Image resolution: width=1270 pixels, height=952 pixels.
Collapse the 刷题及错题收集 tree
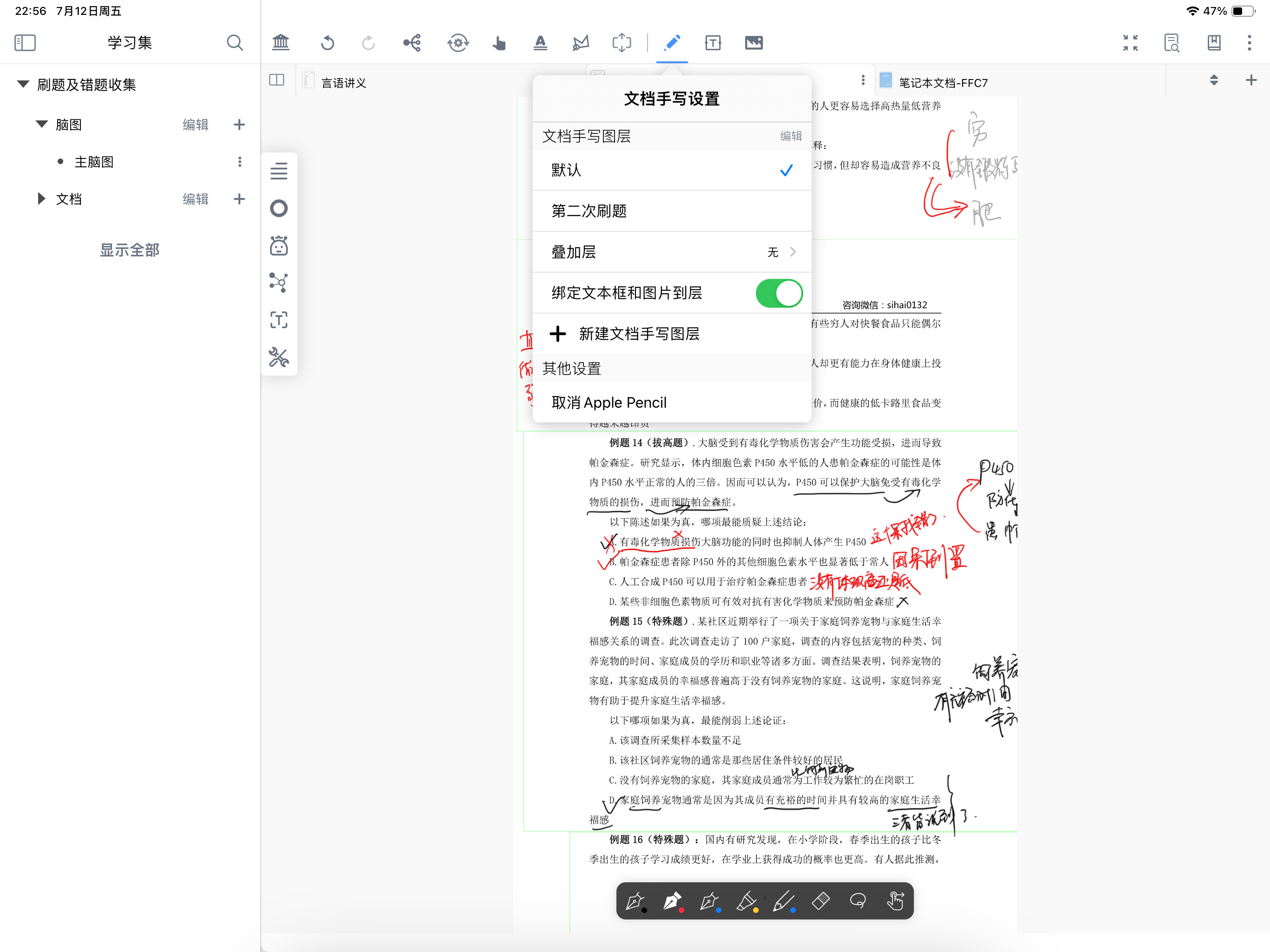23,85
